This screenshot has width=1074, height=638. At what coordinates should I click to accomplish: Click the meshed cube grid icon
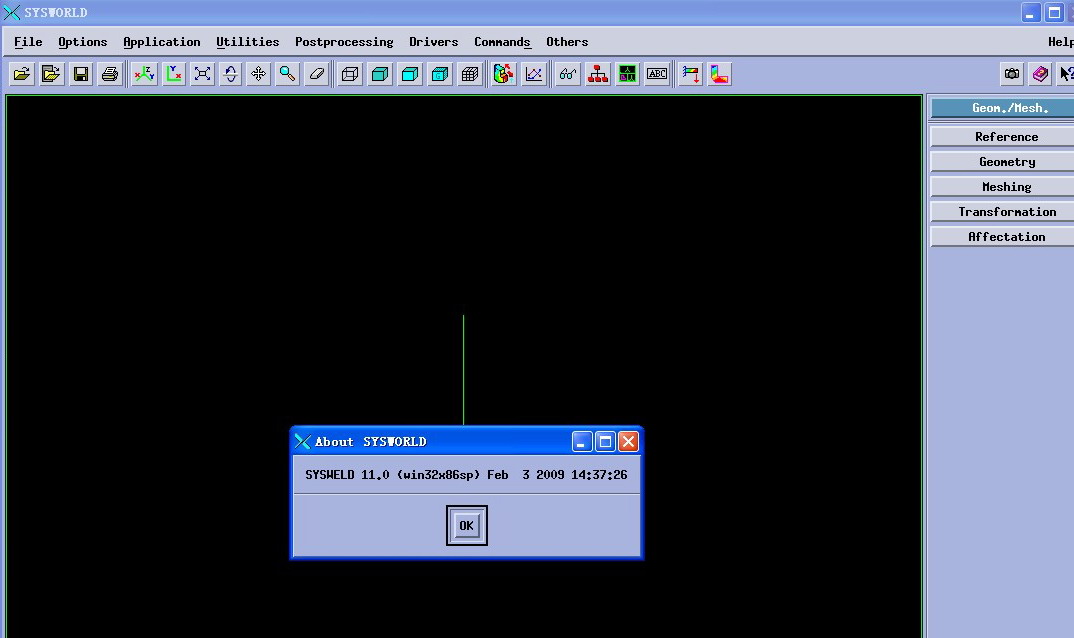click(x=470, y=74)
